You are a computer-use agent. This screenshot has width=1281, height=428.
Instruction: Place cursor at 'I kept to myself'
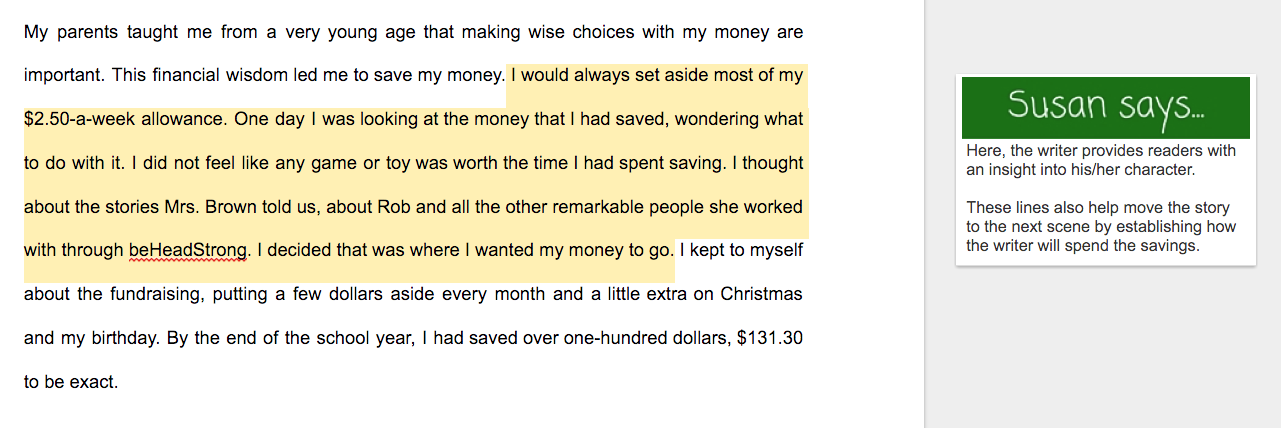point(741,250)
